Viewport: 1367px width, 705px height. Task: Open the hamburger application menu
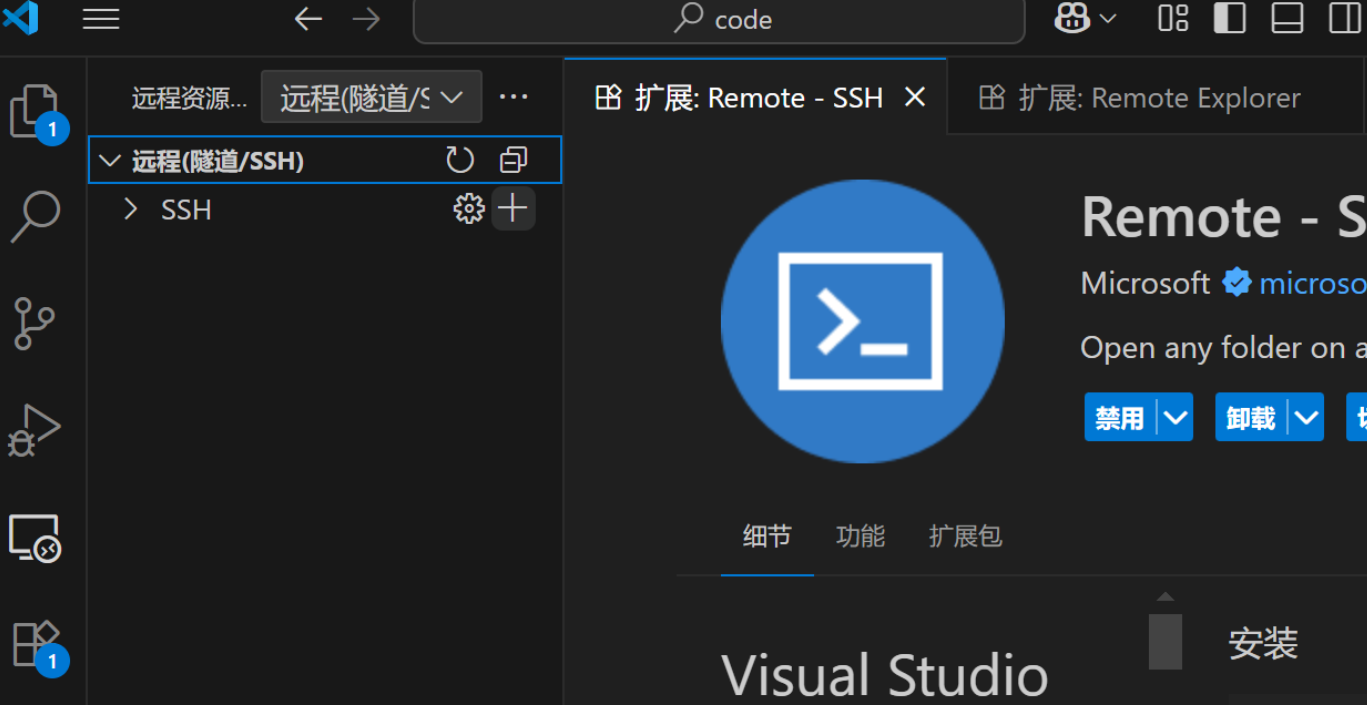tap(101, 19)
